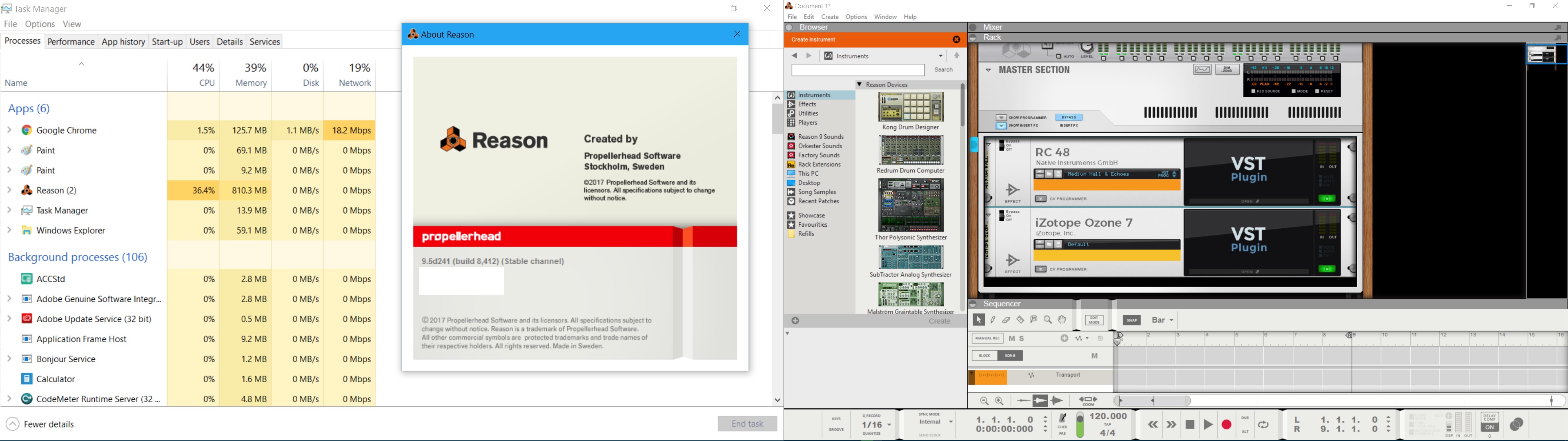Select the Eraser tool in Sequencer

(1007, 320)
